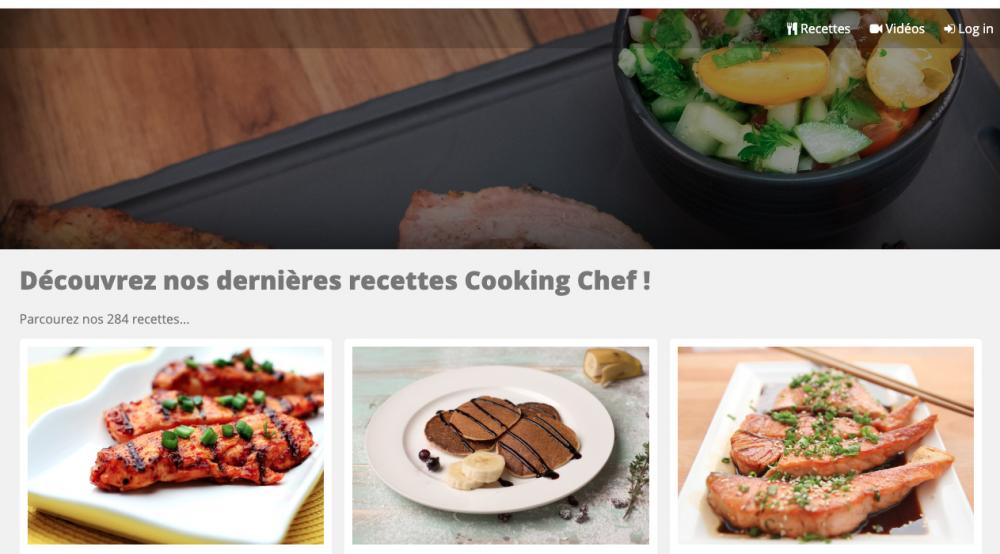This screenshot has width=1000, height=554.
Task: Open the Vidéos menu link
Action: 897,29
